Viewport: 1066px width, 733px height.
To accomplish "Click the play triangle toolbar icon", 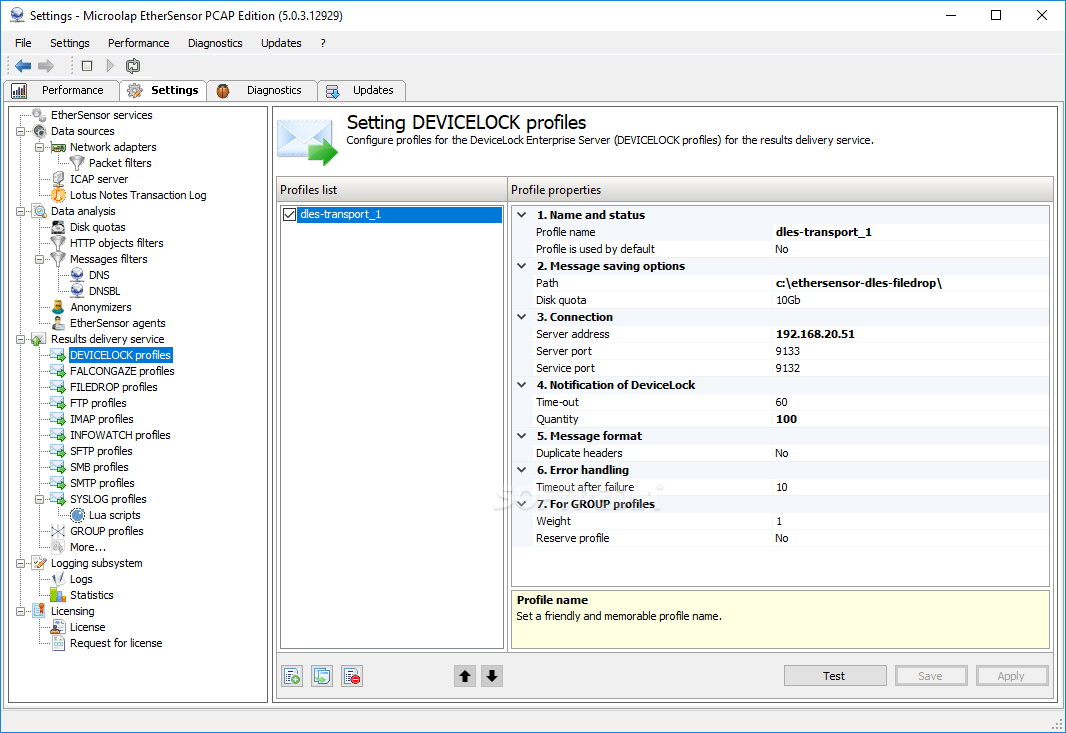I will 110,66.
